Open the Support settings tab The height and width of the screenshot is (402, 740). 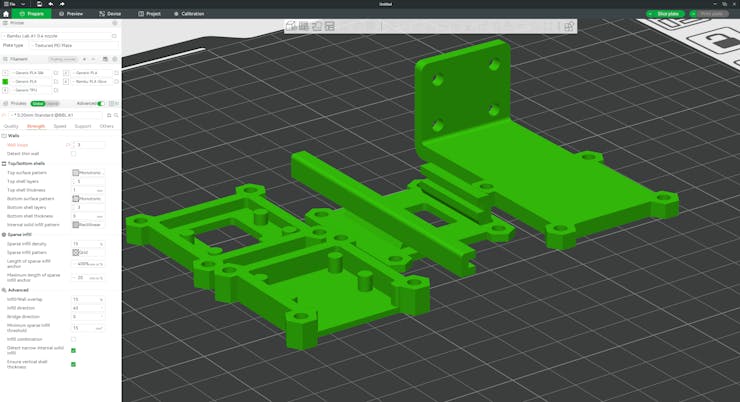pos(83,126)
